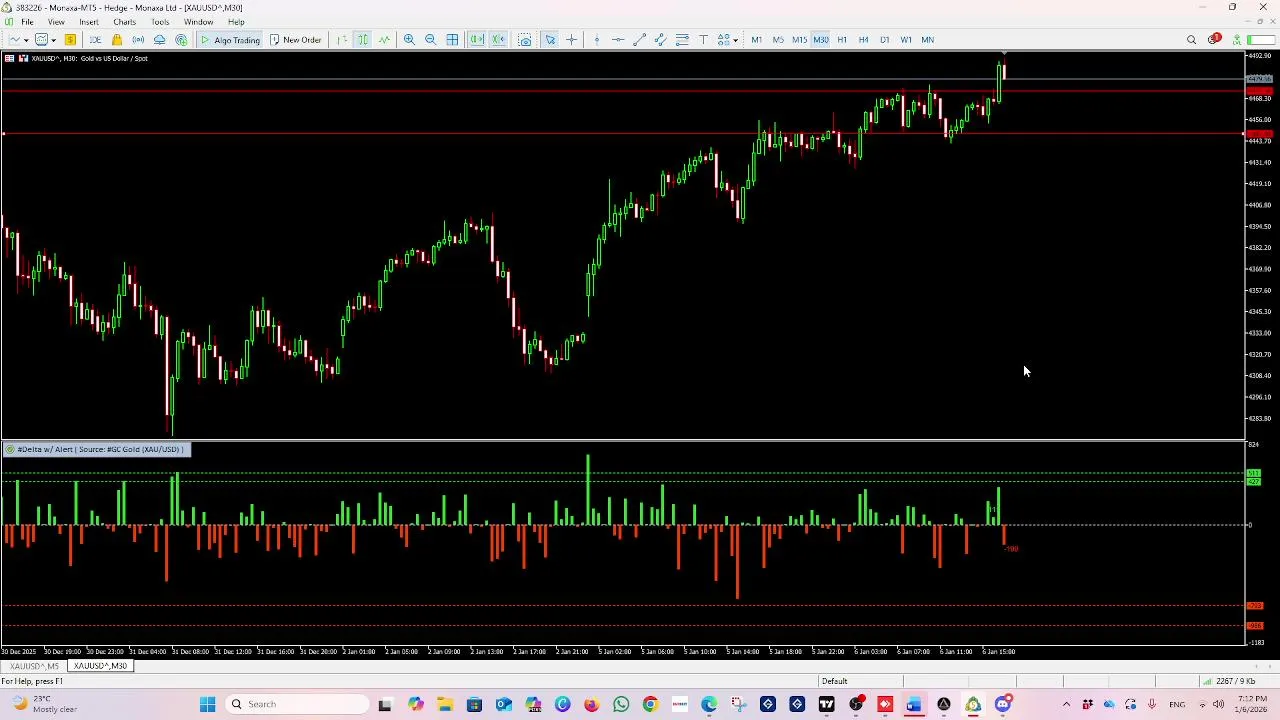Select the text label tool
The height and width of the screenshot is (720, 1280).
tap(703, 40)
